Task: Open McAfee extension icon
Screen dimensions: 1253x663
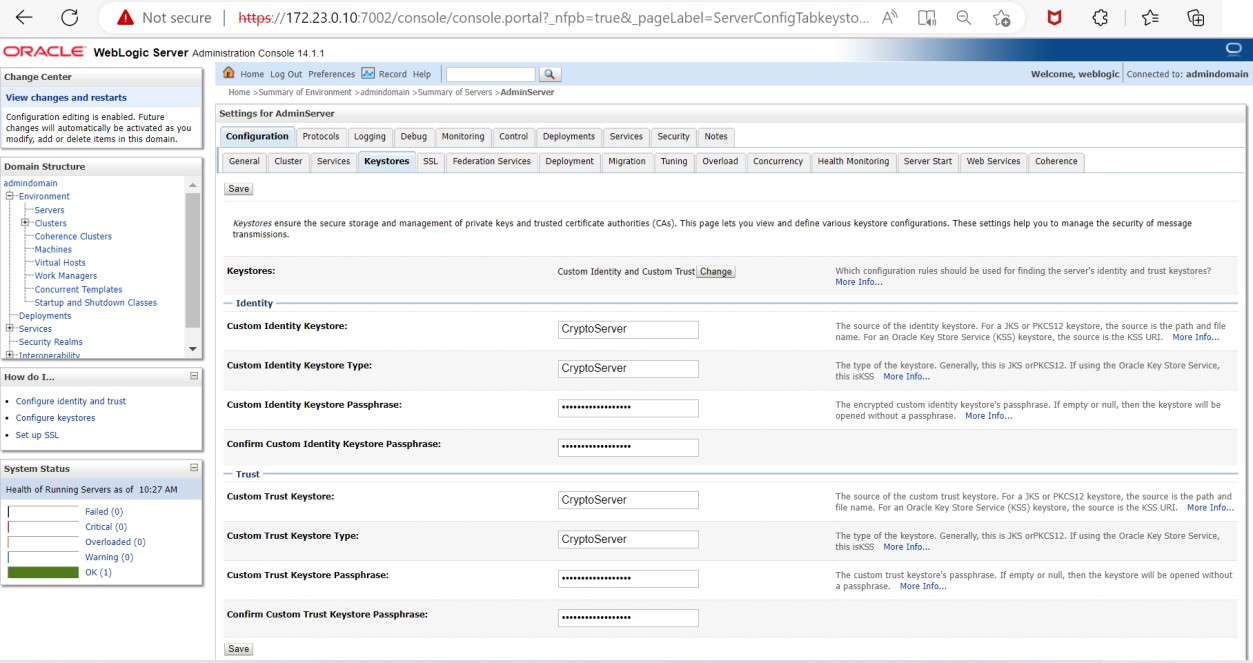Action: tap(1054, 18)
